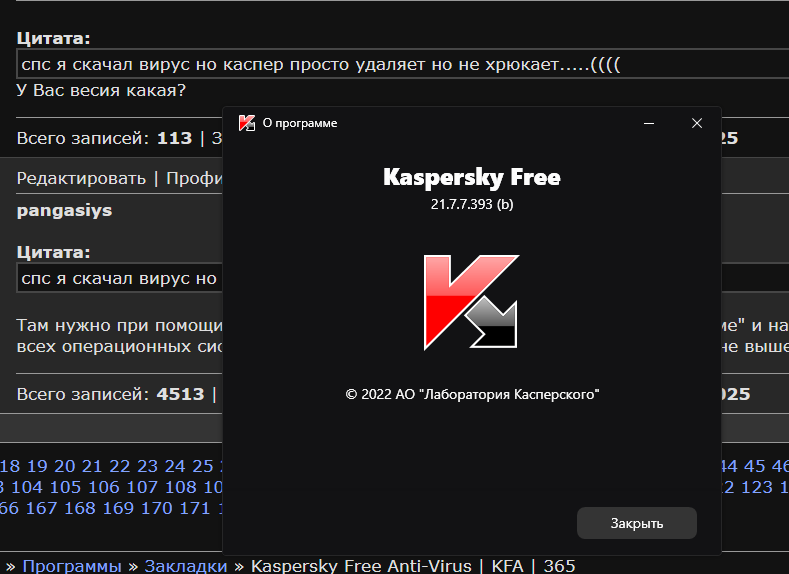Navigate to forum page 45

tap(754, 466)
